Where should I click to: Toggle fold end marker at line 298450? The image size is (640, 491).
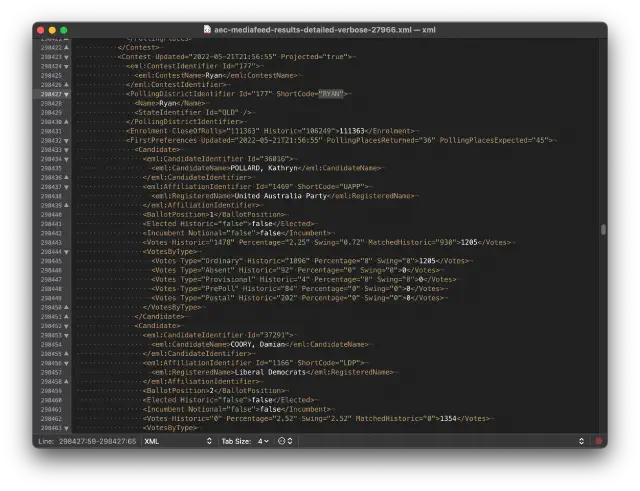(67, 307)
